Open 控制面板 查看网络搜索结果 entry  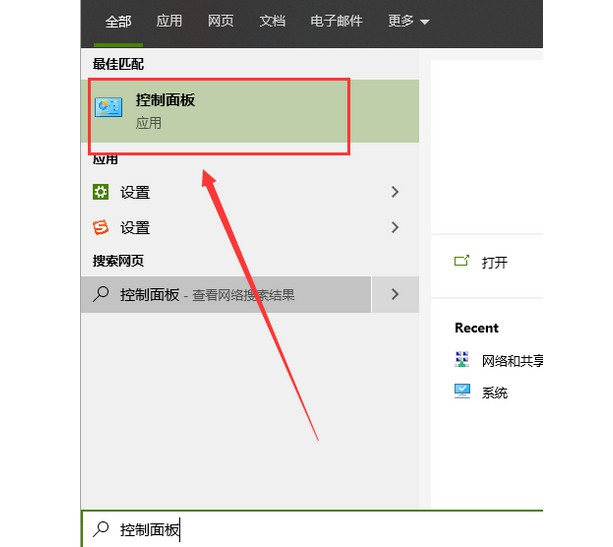226,294
